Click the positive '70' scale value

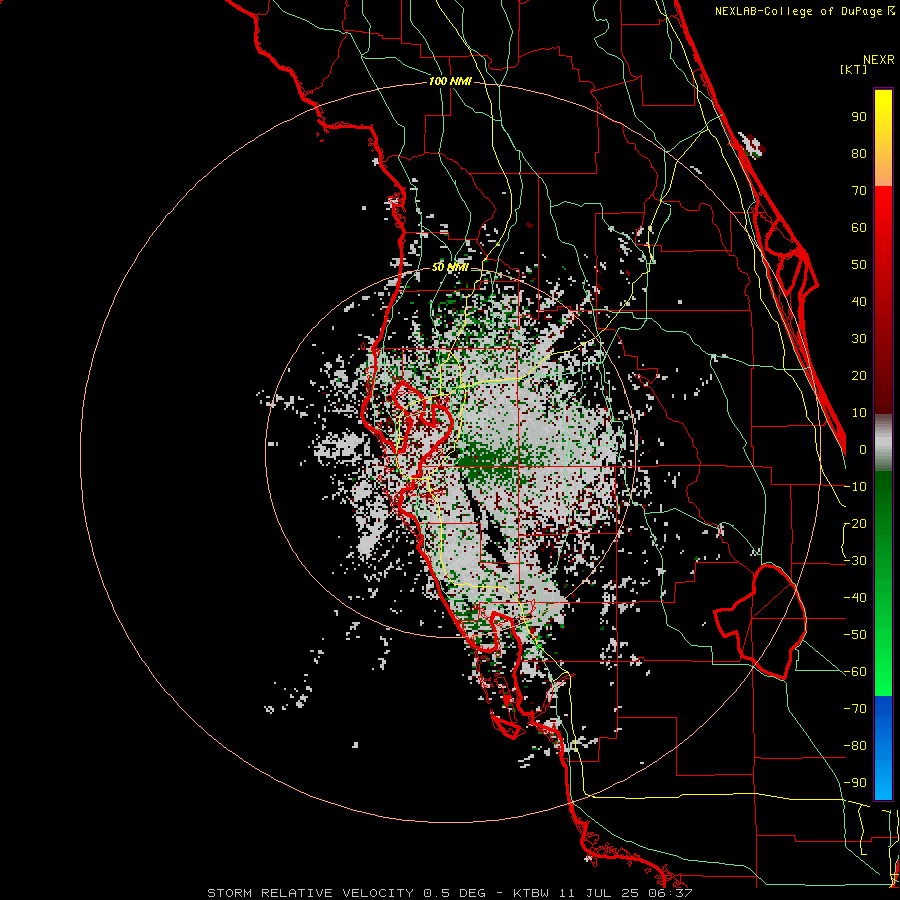(859, 191)
